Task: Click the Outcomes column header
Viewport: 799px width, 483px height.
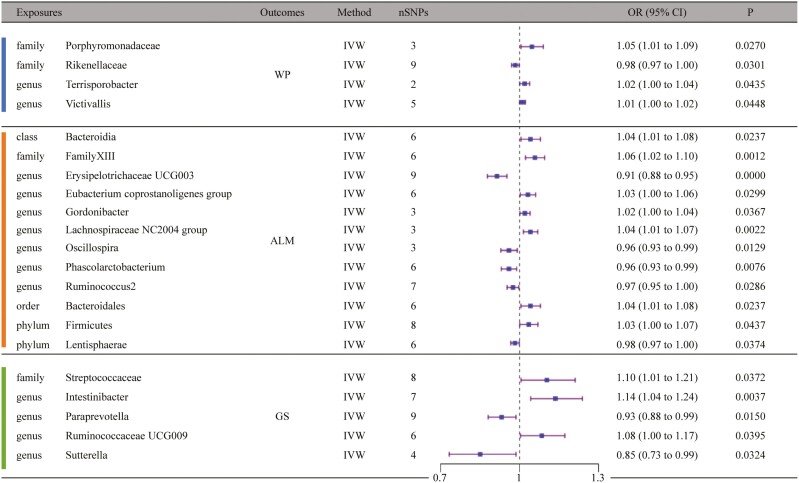Action: coord(282,12)
